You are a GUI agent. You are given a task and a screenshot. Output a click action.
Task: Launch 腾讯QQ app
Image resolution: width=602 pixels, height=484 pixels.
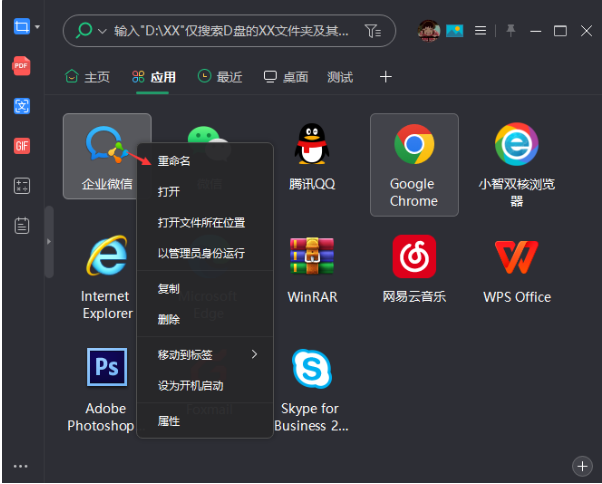pos(312,156)
